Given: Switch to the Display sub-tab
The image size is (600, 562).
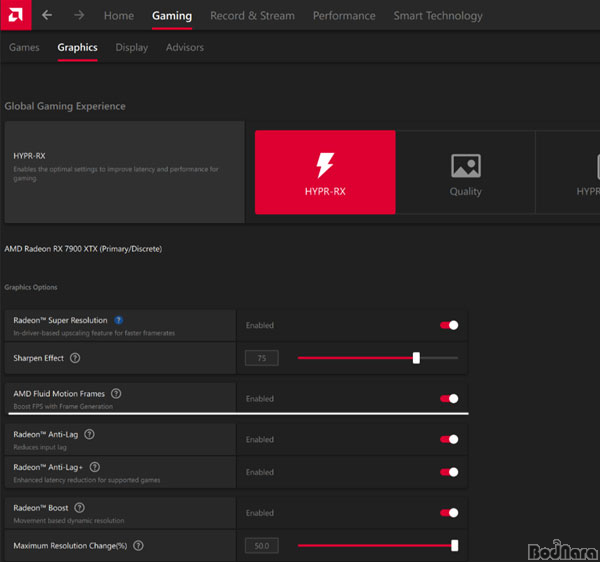Looking at the screenshot, I should (132, 47).
